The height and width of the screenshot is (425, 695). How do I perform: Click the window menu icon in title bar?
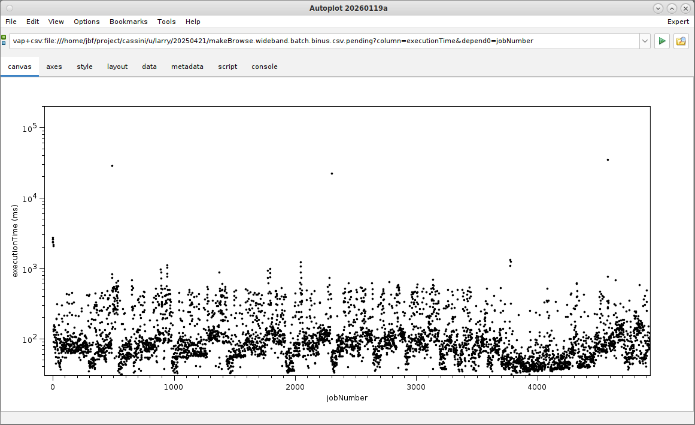[7, 7]
